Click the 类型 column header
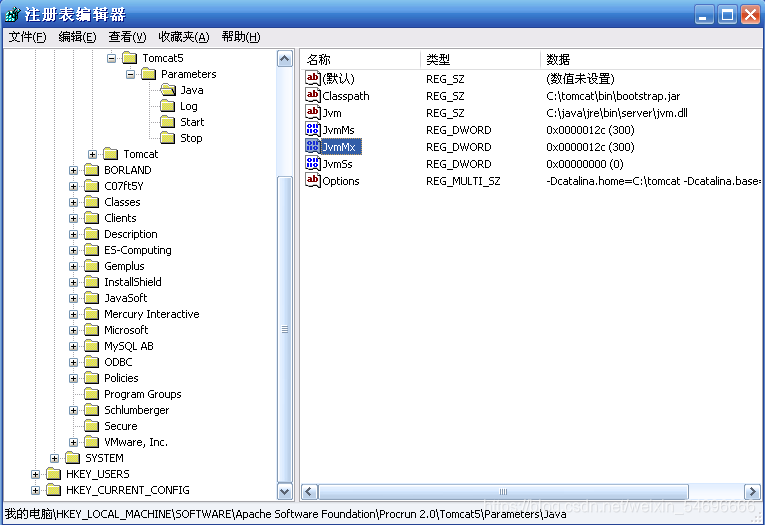Viewport: 765px width, 525px height. pos(480,60)
